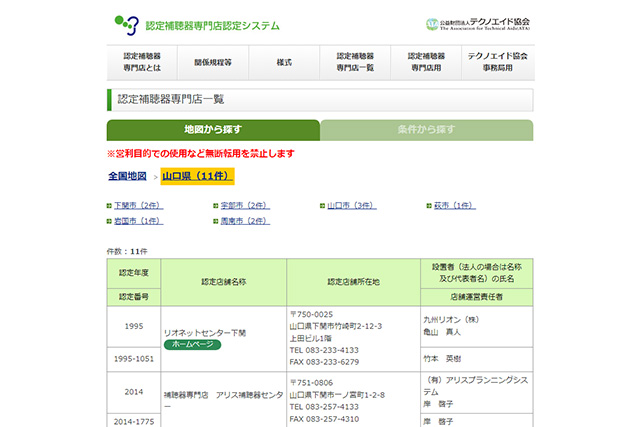The width and height of the screenshot is (640, 427).
Task: Click the green plus icon beside 岩国市
Action: (110, 220)
